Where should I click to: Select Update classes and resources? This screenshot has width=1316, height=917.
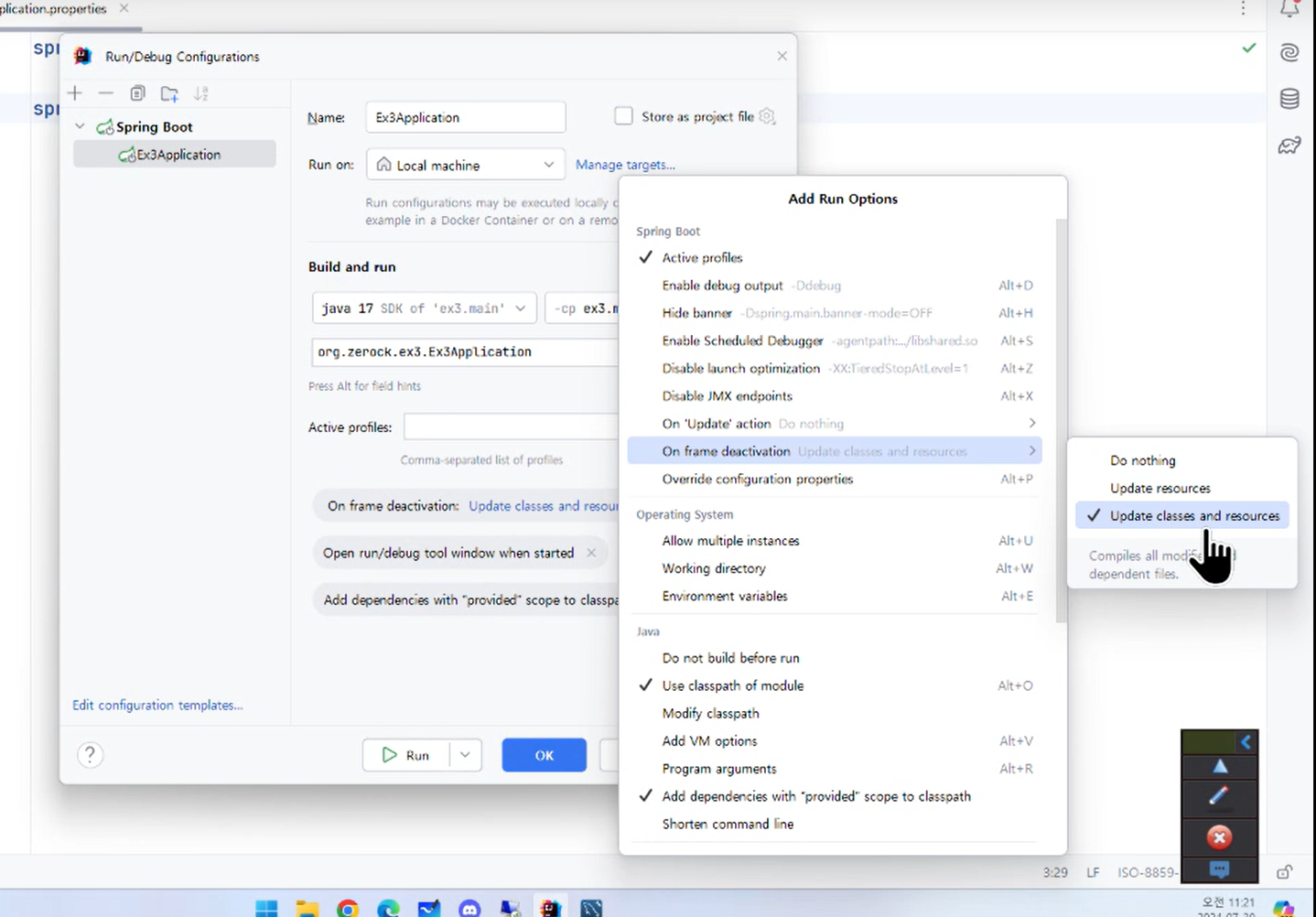(1182, 516)
